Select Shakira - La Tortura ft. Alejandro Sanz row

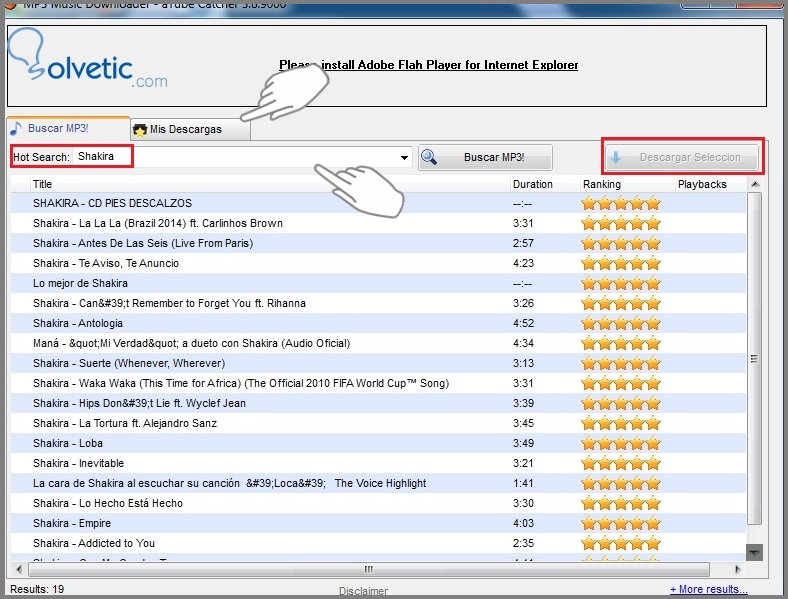coord(378,423)
